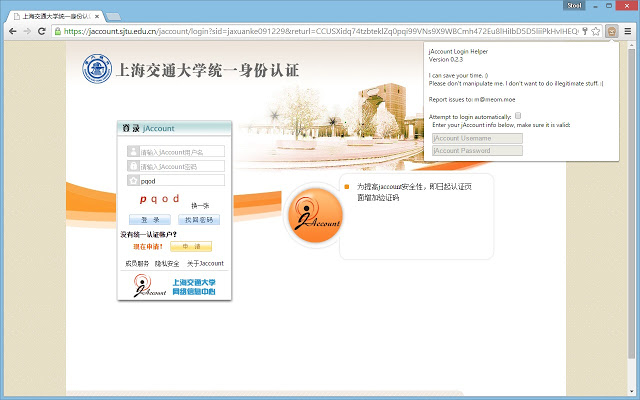Click the small jAccount logo at the bottom of the login box
This screenshot has height=400, width=640.
pyautogui.click(x=149, y=286)
